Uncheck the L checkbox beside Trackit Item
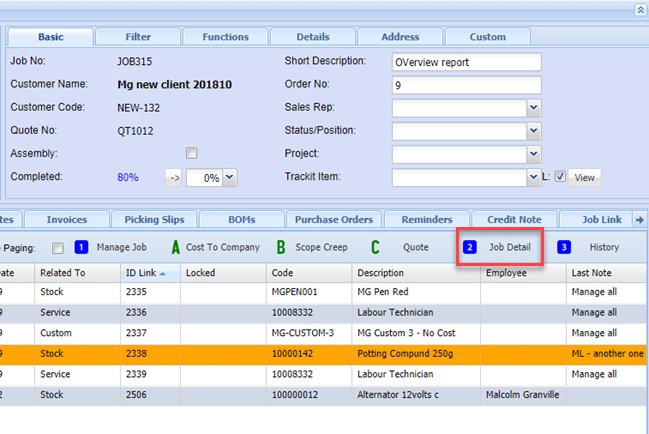 pyautogui.click(x=560, y=177)
